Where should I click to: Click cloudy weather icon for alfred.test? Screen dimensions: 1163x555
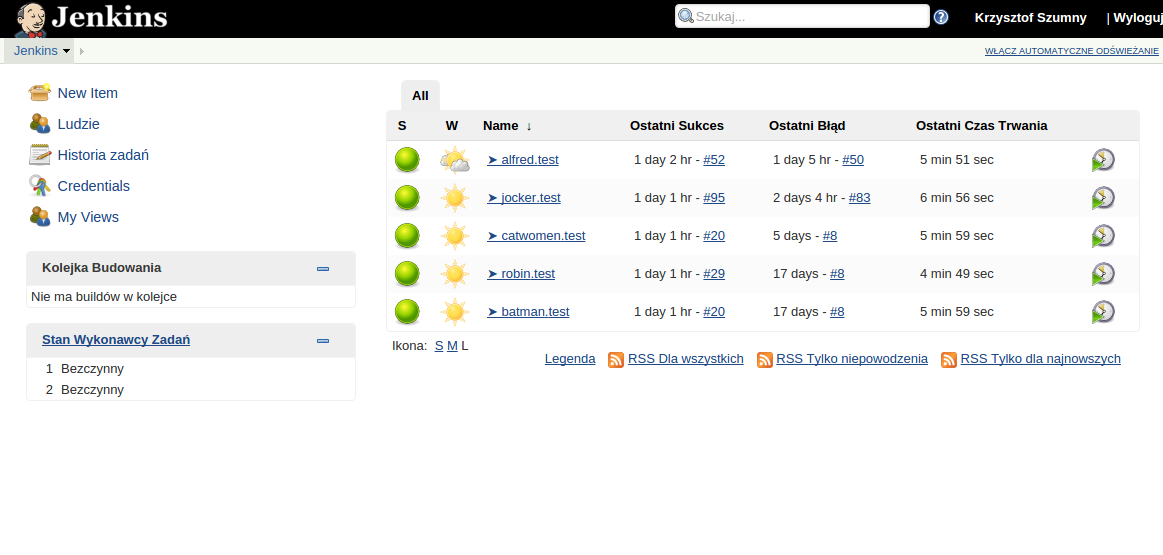click(x=455, y=160)
